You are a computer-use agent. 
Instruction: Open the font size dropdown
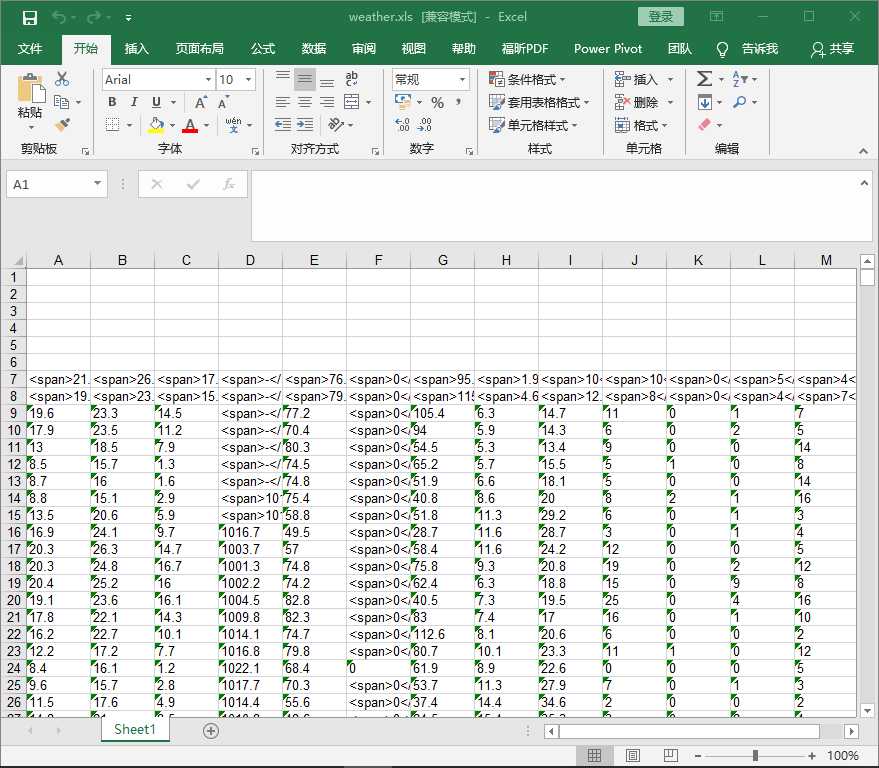[x=248, y=80]
